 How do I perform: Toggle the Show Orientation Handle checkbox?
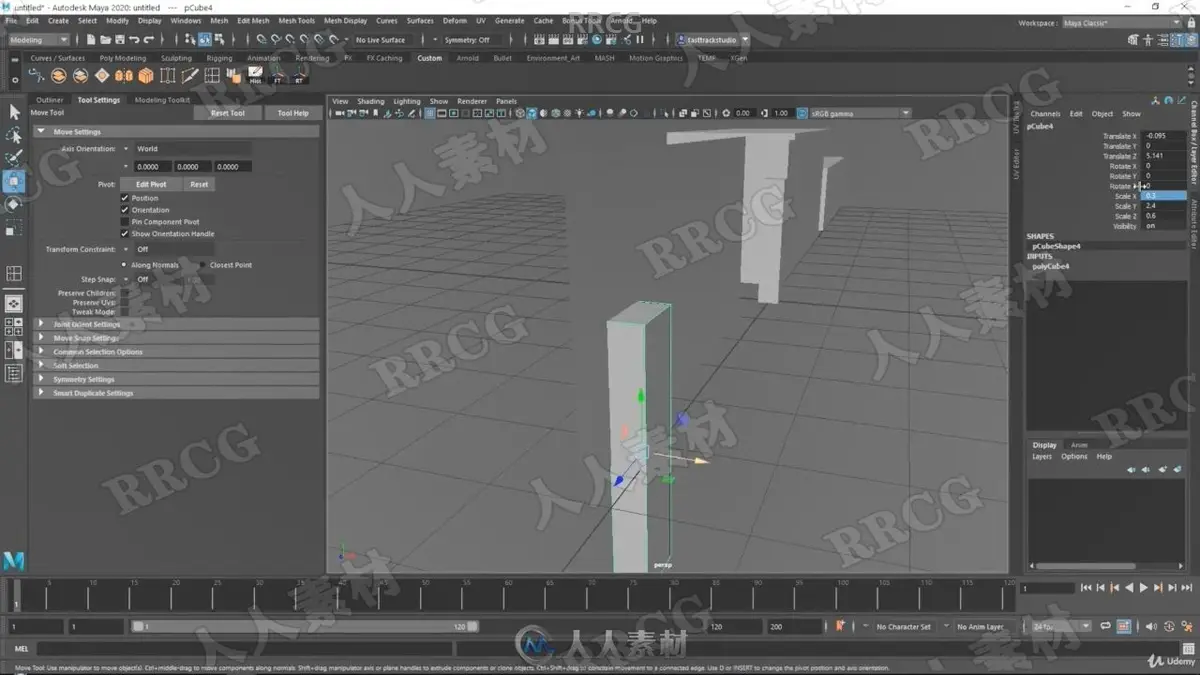coord(125,234)
